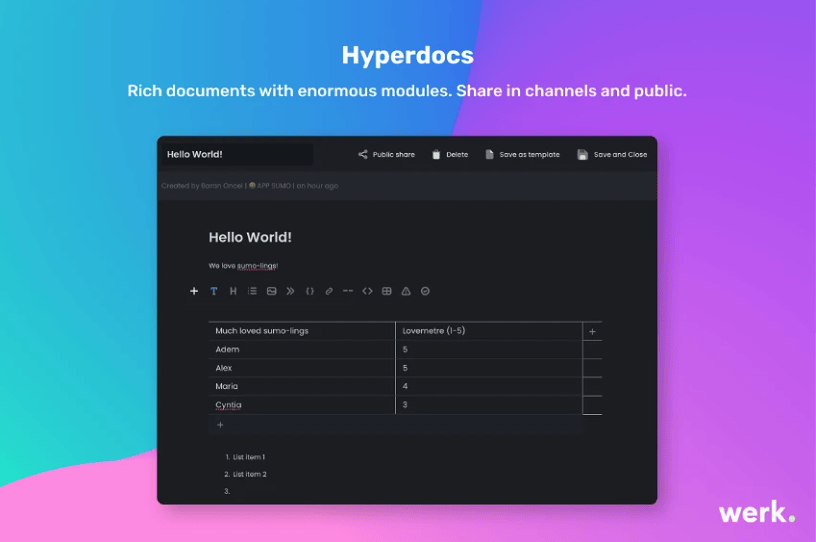This screenshot has height=542, width=816.
Task: Insert an image block from the toolbar
Action: 272,291
